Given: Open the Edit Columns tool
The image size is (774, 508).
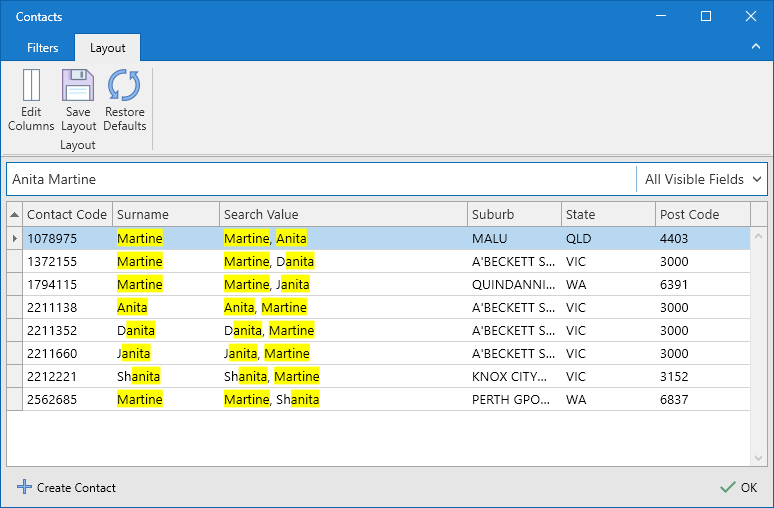Looking at the screenshot, I should 31,101.
